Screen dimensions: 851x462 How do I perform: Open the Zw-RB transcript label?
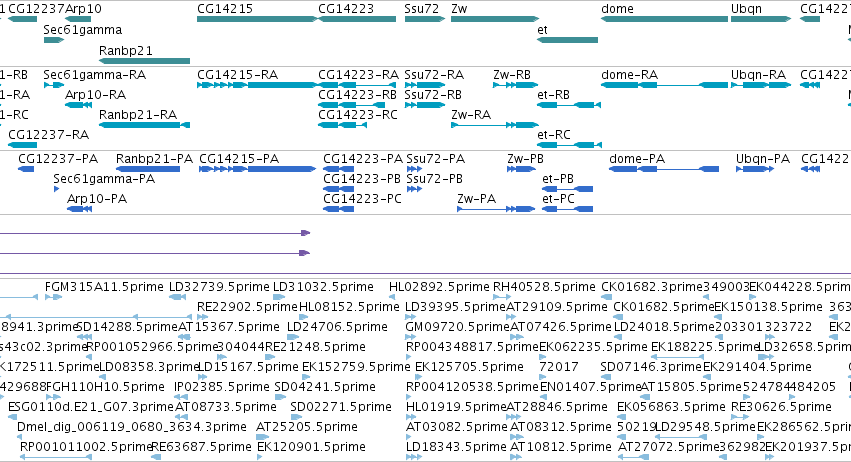(x=512, y=74)
